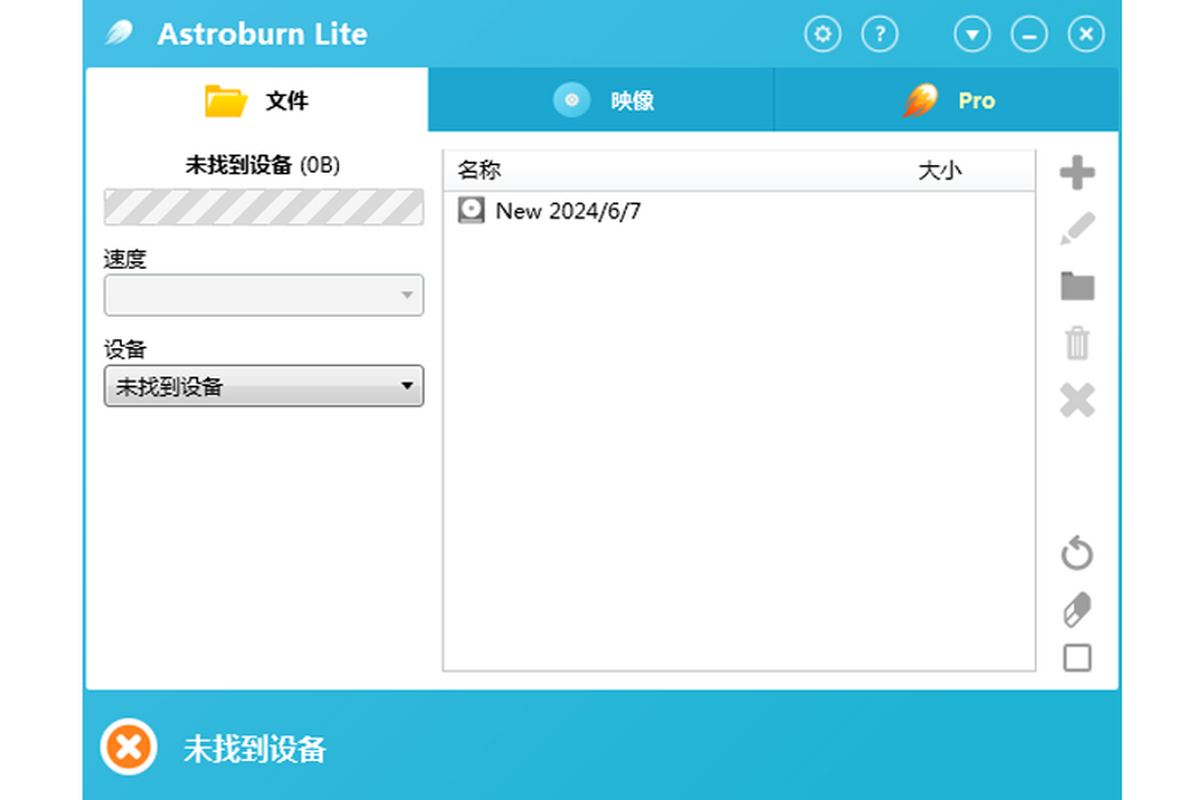This screenshot has width=1200, height=800.
Task: Sort list by 大小 column header
Action: 940,170
